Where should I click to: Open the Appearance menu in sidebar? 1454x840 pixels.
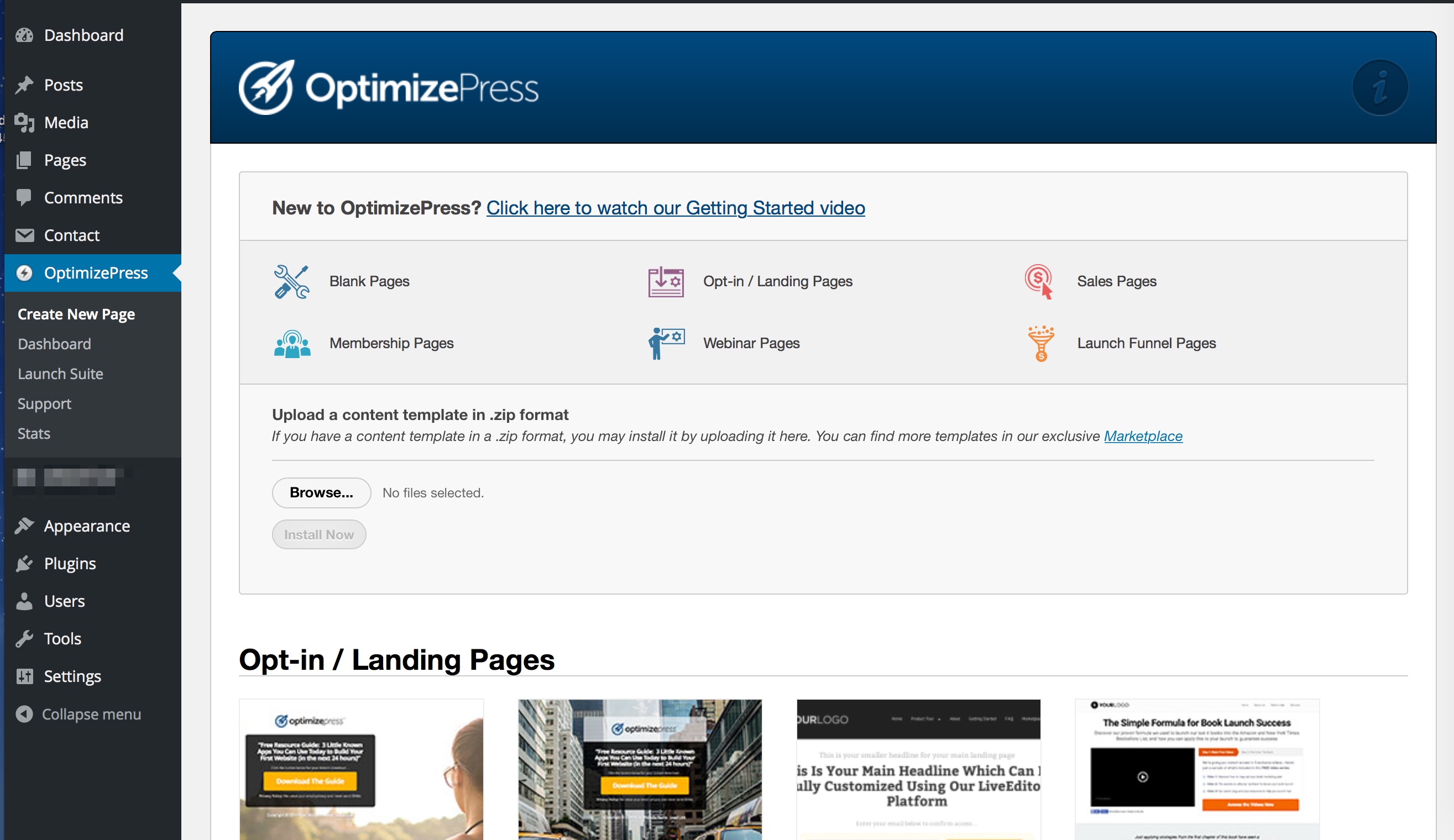coord(87,526)
